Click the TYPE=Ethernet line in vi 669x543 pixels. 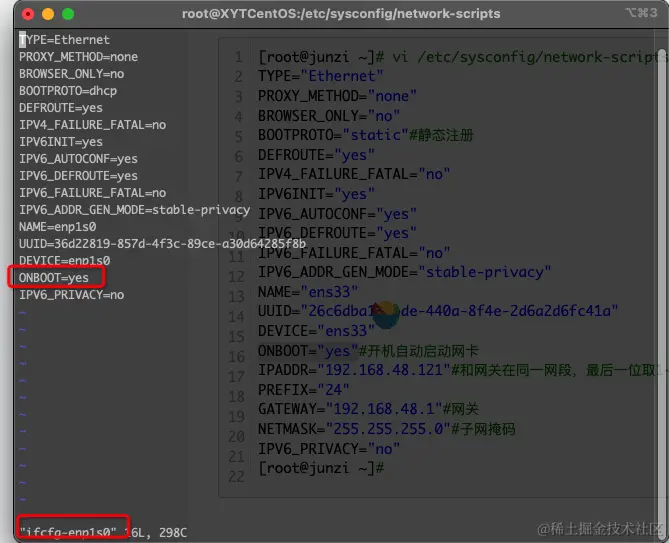64,40
